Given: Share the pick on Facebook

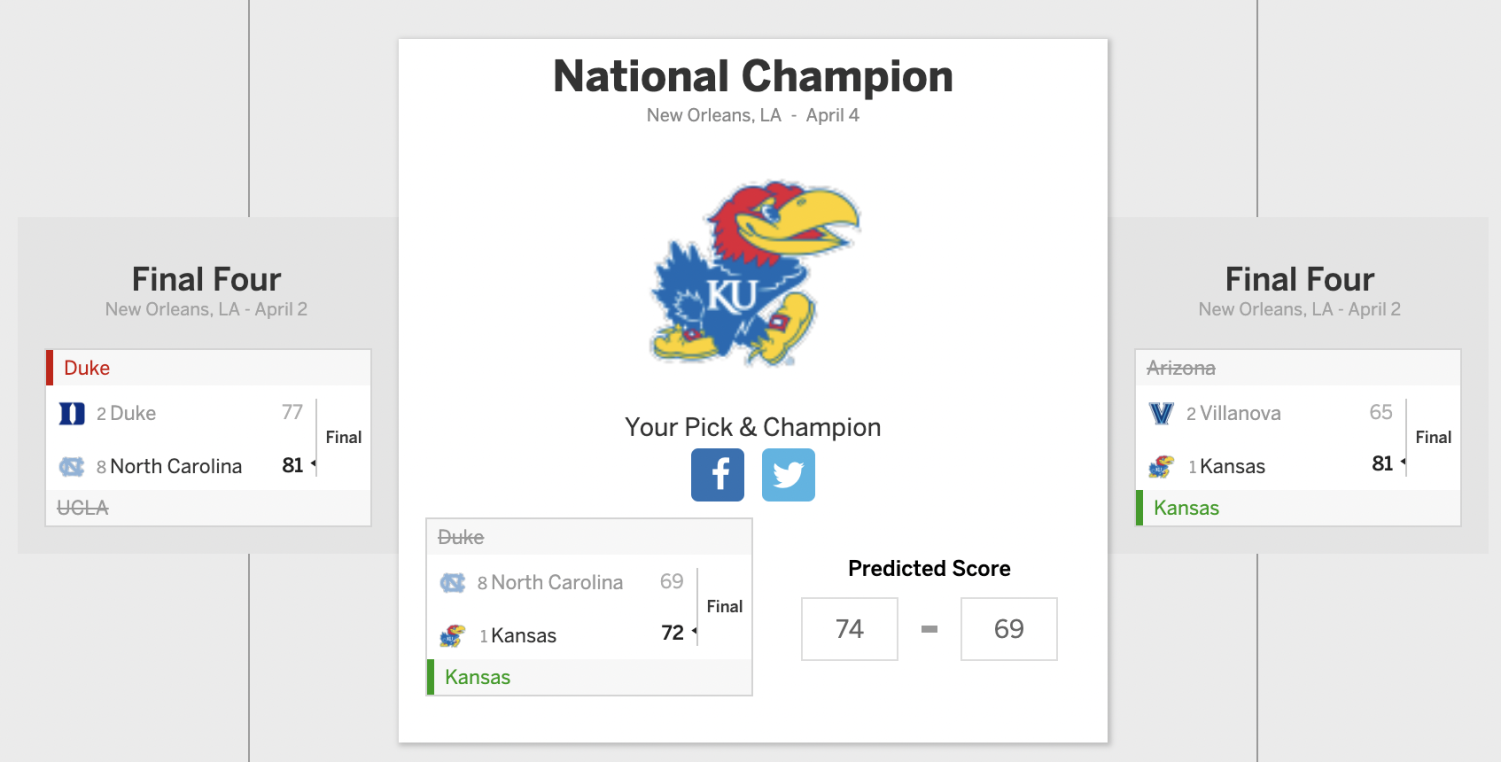Looking at the screenshot, I should [x=717, y=475].
